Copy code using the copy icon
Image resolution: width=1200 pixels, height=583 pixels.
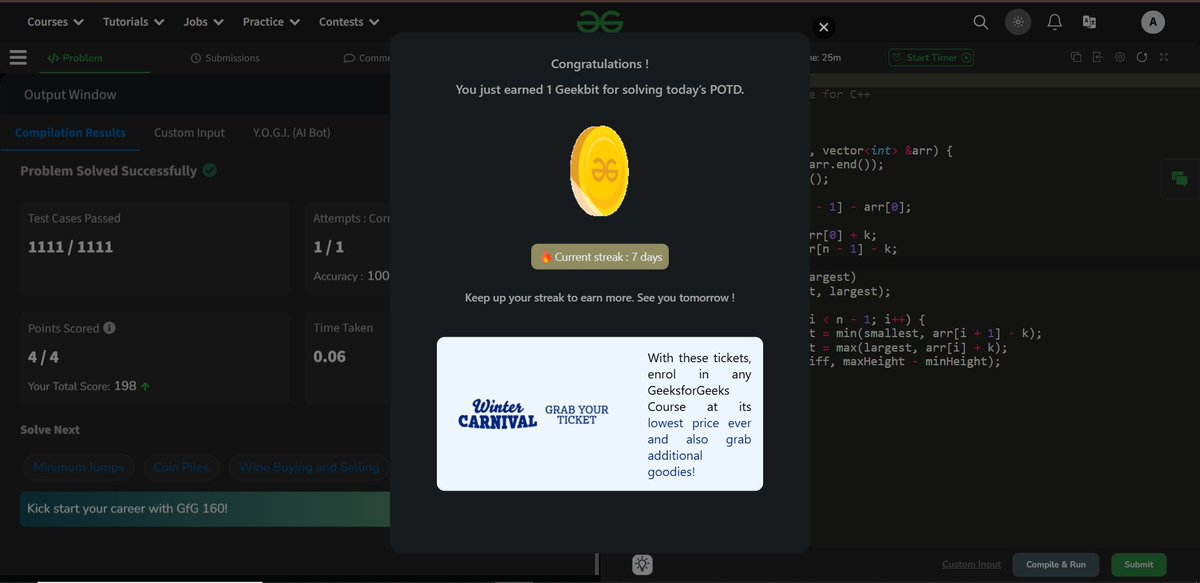[1076, 57]
